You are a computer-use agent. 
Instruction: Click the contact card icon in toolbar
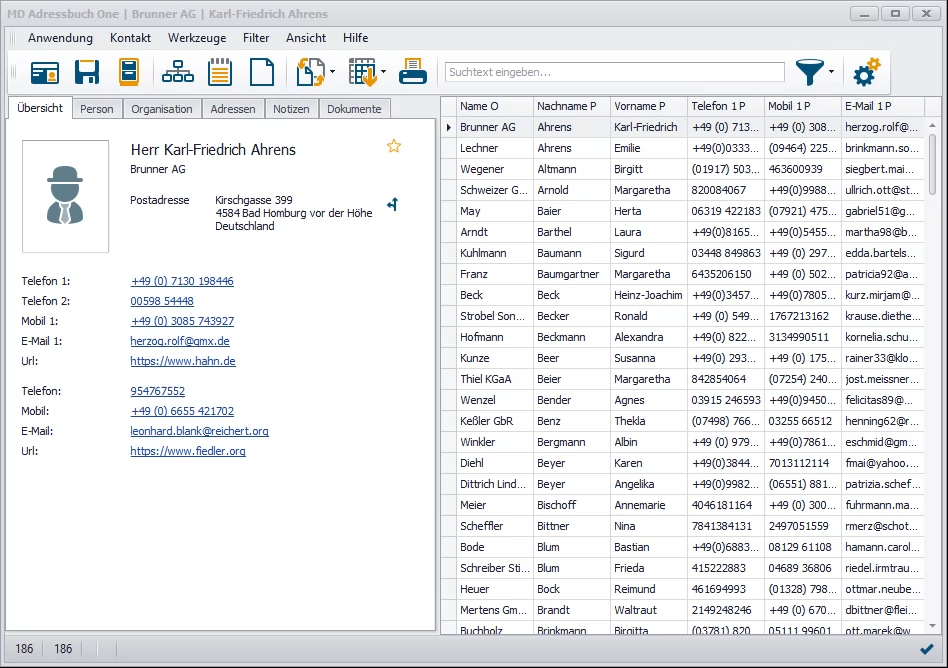pyautogui.click(x=45, y=72)
